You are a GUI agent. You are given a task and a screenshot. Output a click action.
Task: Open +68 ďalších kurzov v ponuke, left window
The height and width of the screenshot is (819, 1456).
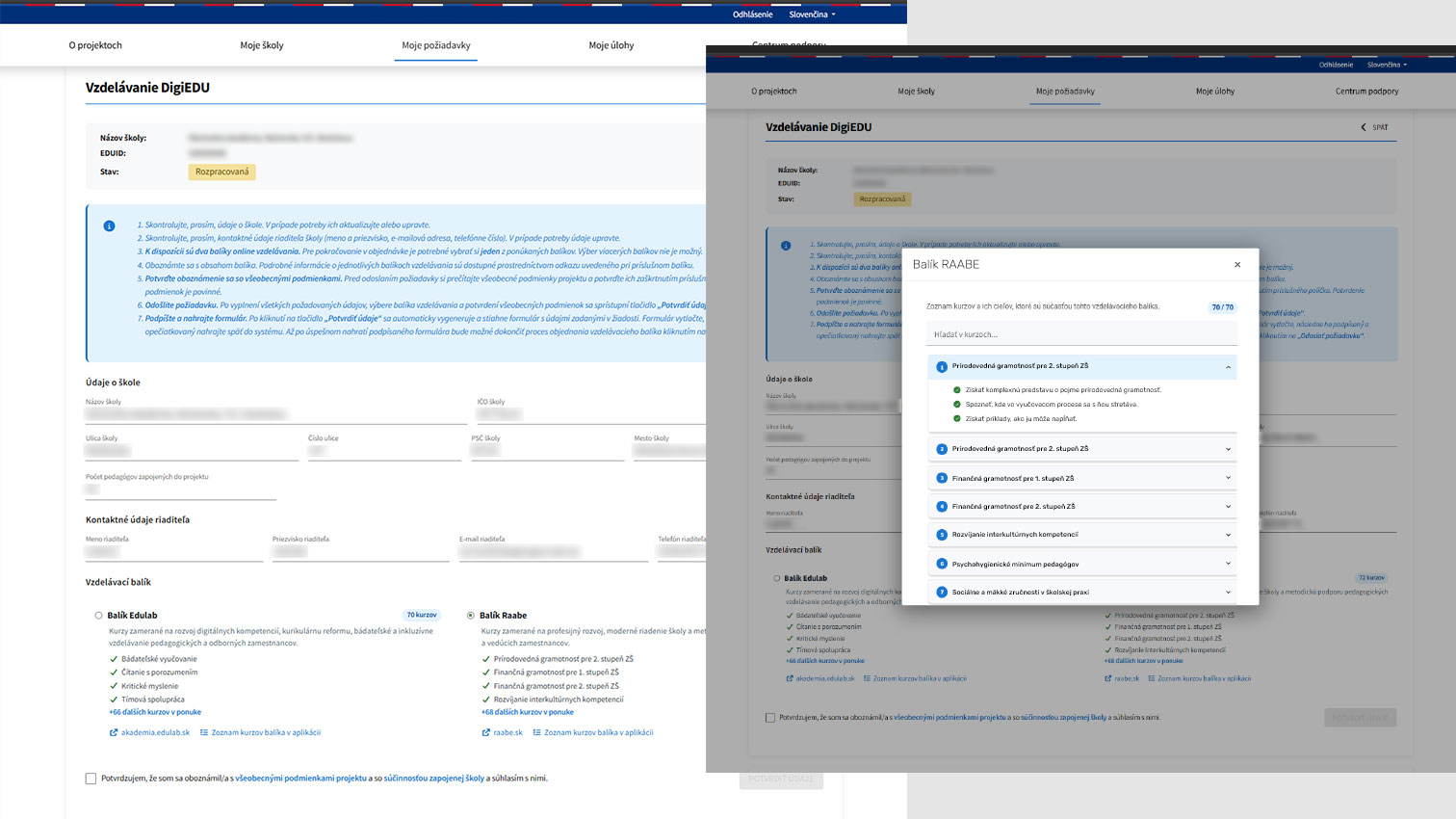pos(528,712)
